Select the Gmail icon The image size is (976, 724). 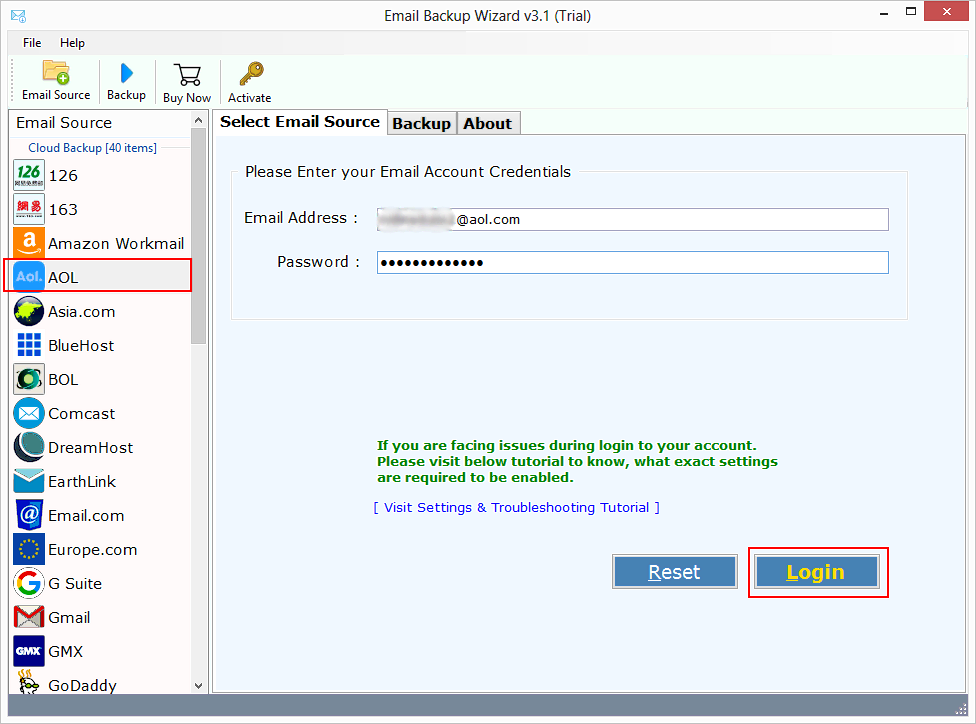coord(29,617)
